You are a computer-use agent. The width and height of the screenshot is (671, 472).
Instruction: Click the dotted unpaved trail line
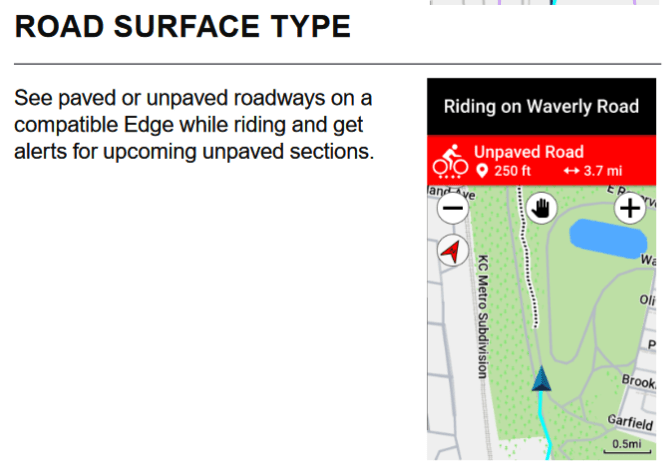[x=527, y=257]
